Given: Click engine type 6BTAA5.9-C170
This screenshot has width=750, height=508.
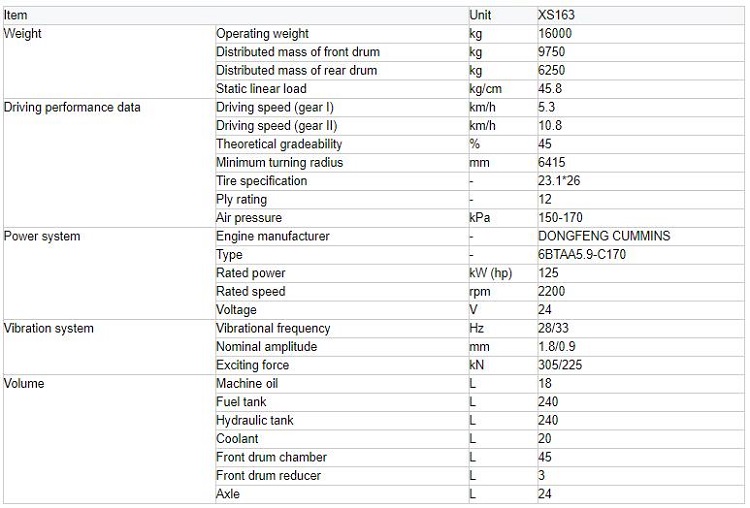Looking at the screenshot, I should click(582, 254).
